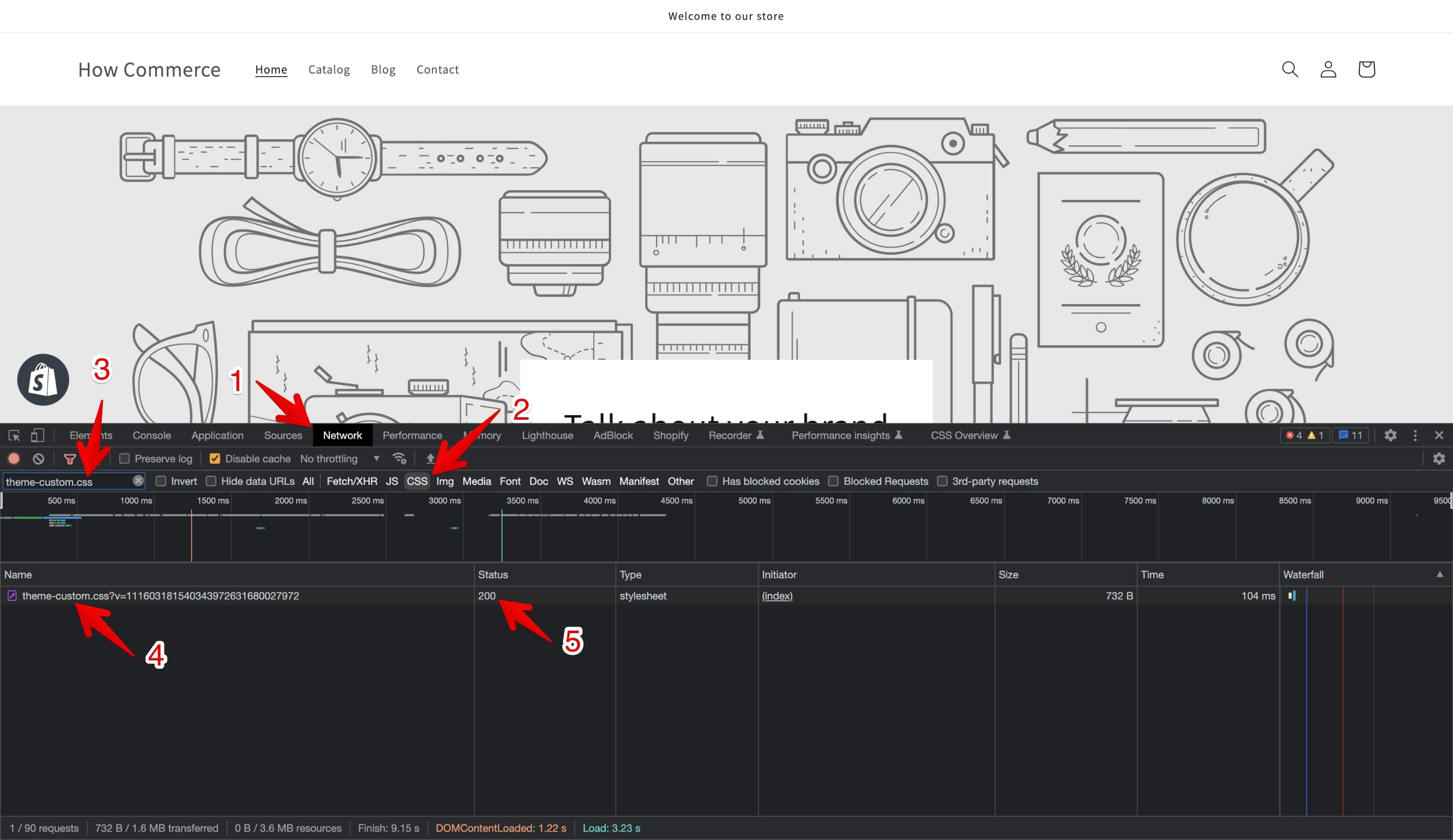Click the stylesheet file icon for theme-custom.css
This screenshot has width=1453, height=840.
(x=12, y=595)
